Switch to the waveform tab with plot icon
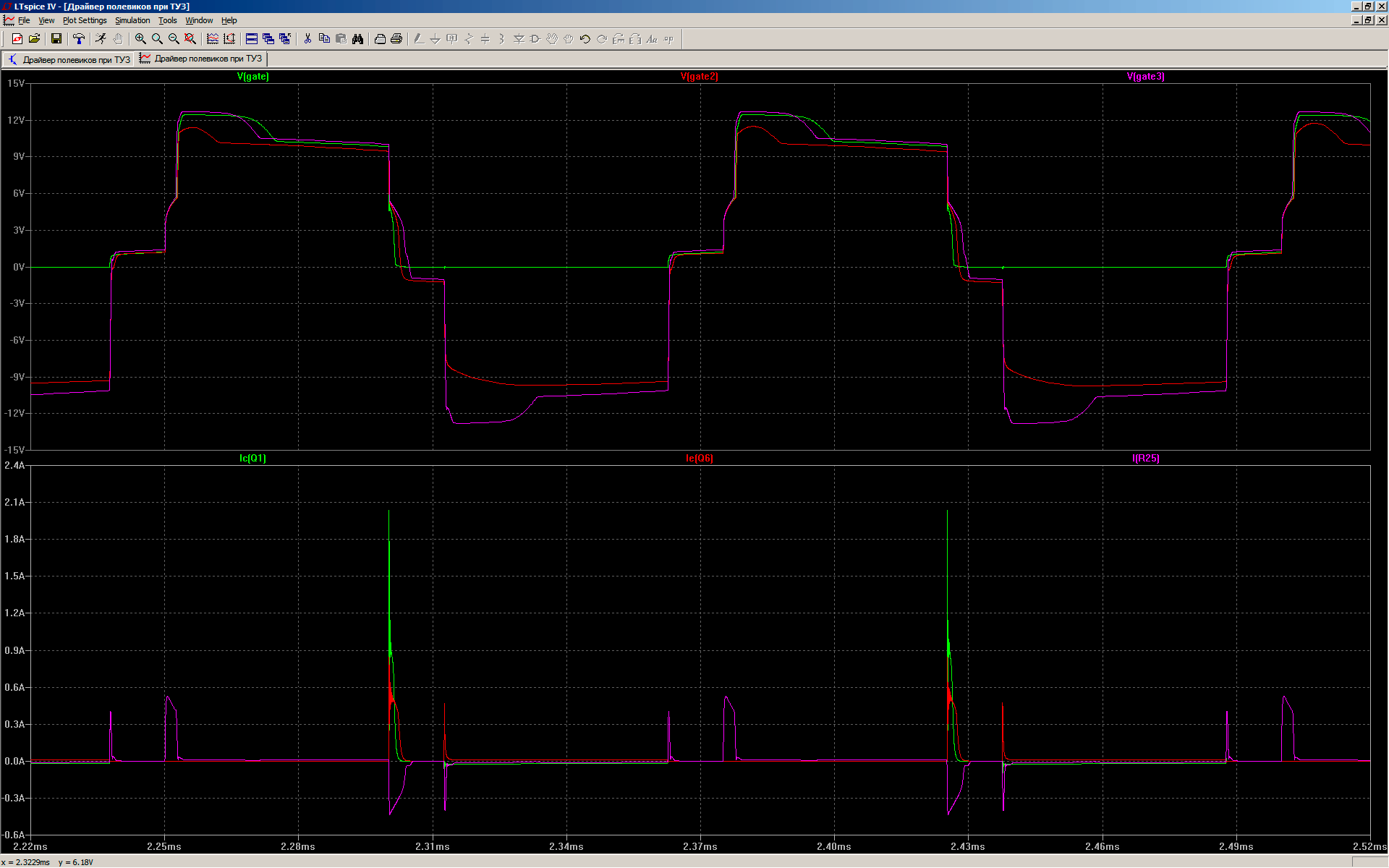The height and width of the screenshot is (868, 1389). point(201,59)
